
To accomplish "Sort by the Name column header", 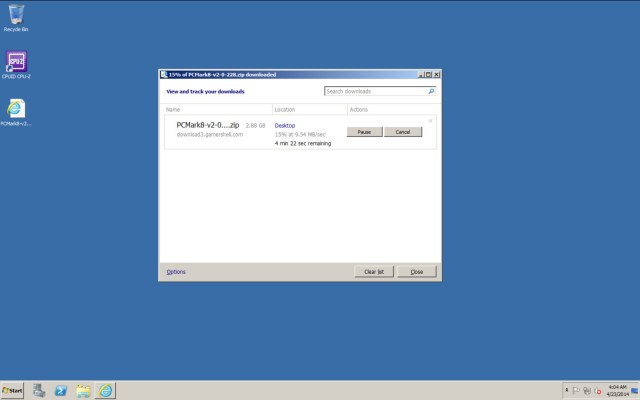I will [x=217, y=109].
